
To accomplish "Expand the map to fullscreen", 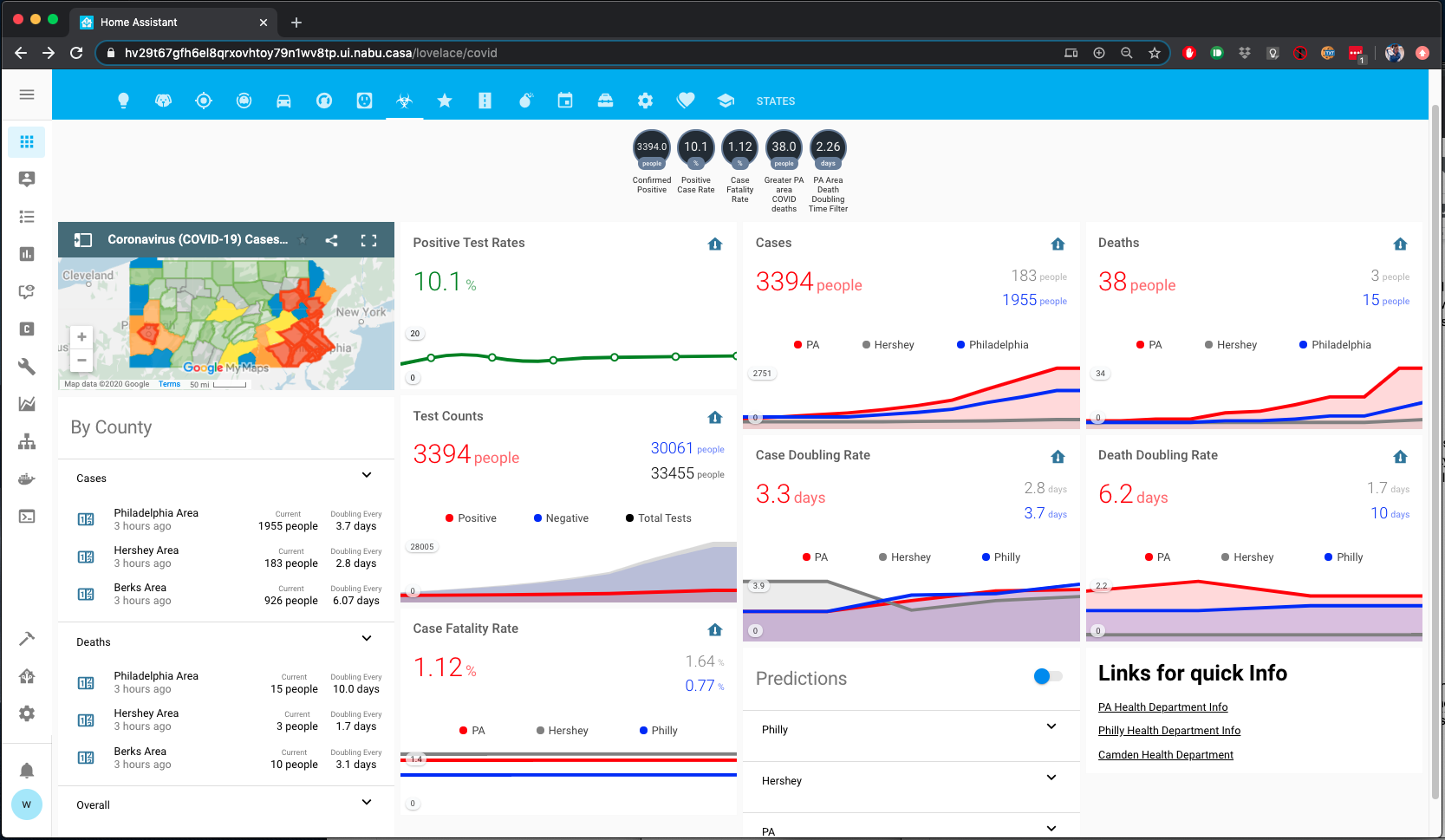I will coord(368,240).
